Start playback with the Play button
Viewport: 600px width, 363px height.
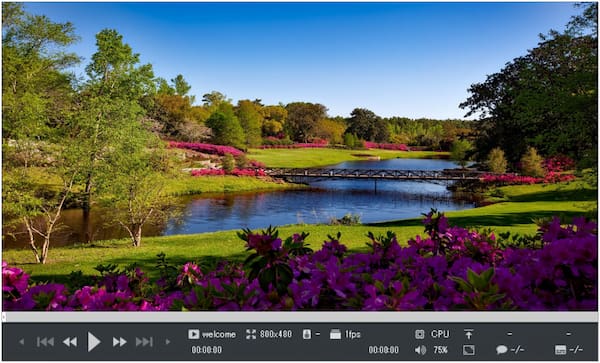(x=94, y=342)
